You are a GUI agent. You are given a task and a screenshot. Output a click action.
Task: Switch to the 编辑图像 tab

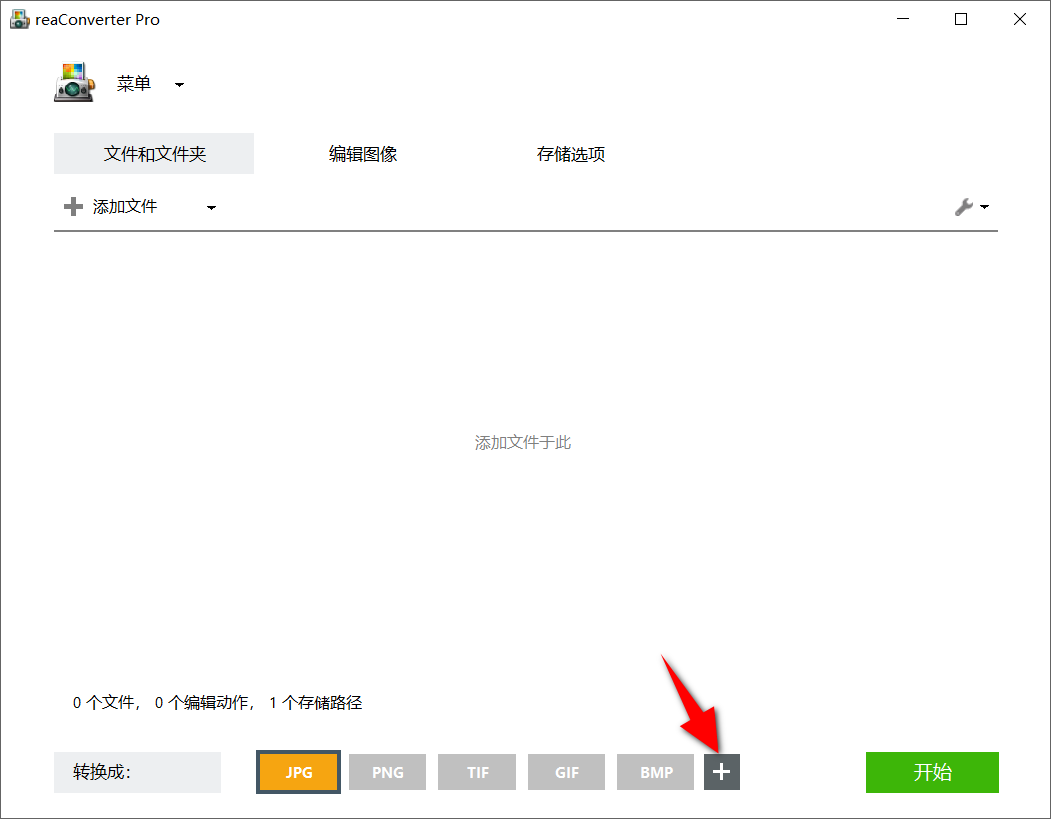pyautogui.click(x=363, y=153)
